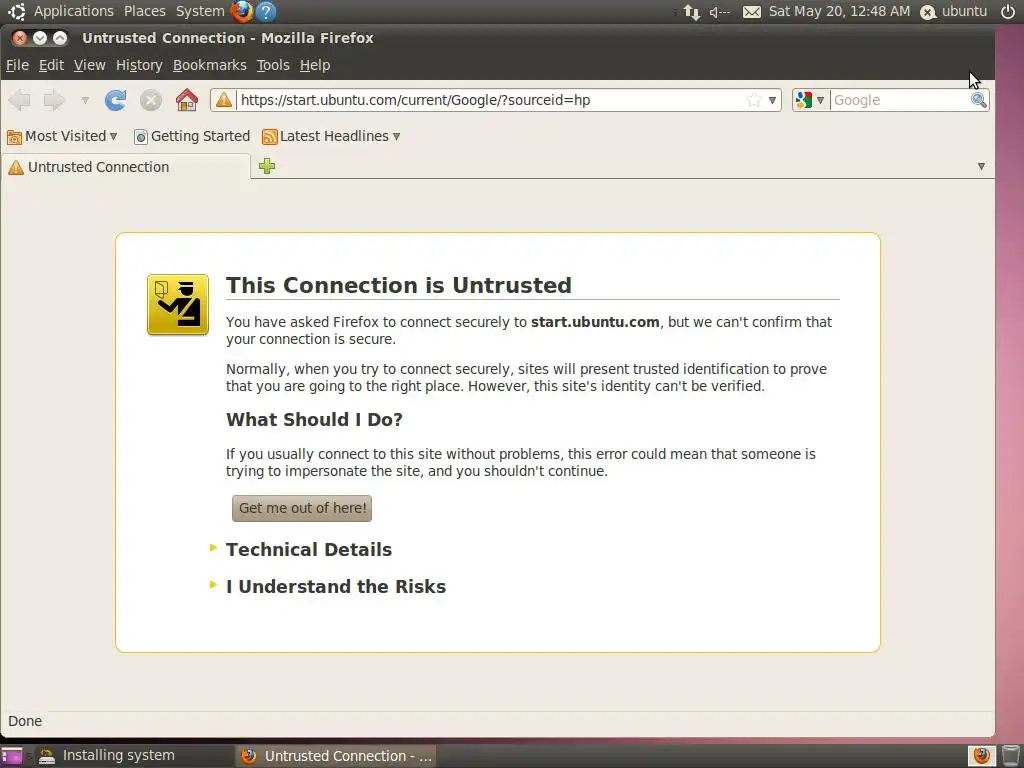Reload the current page
The width and height of the screenshot is (1024, 768).
coord(116,100)
